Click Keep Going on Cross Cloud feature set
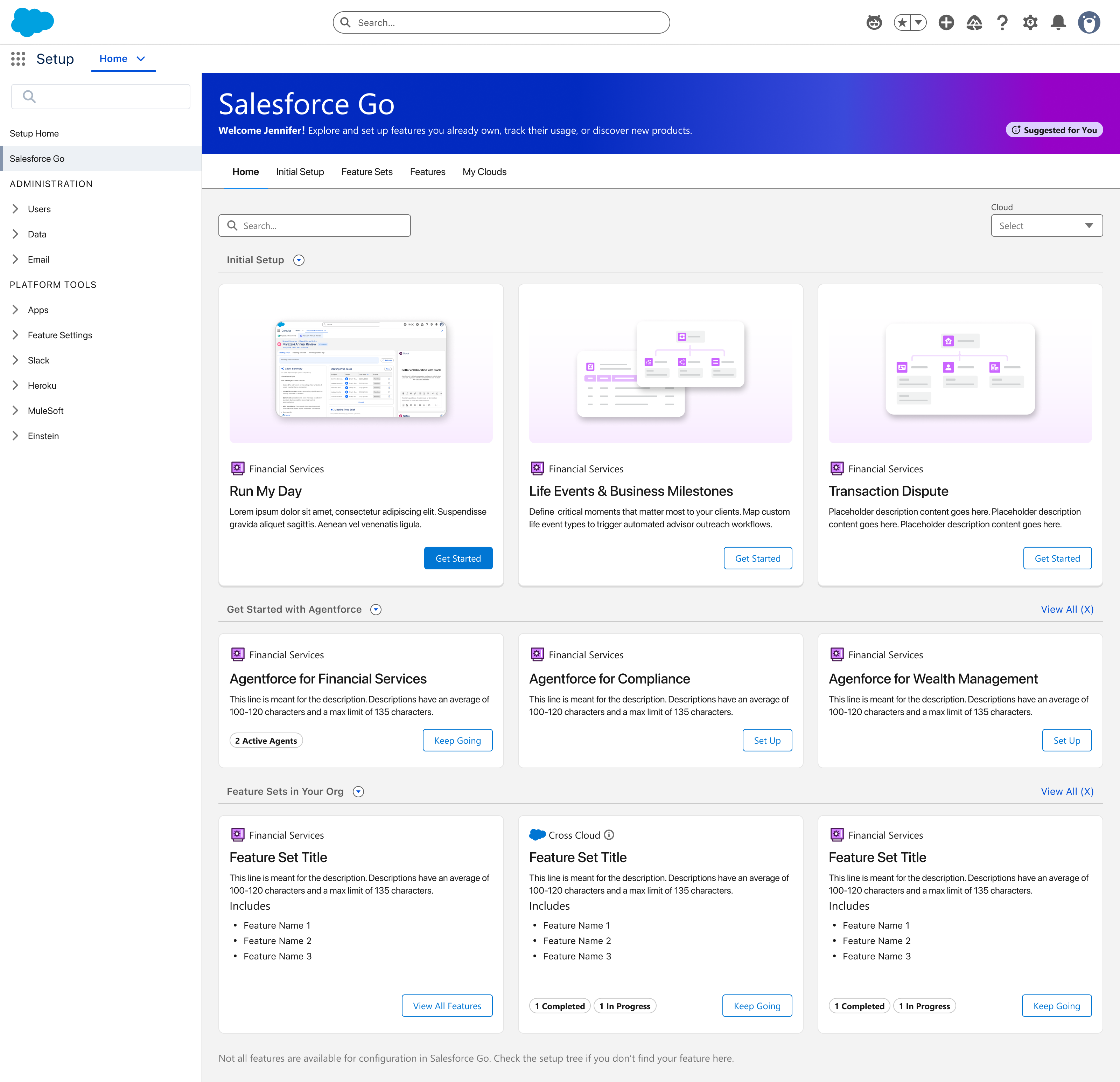 click(757, 1006)
